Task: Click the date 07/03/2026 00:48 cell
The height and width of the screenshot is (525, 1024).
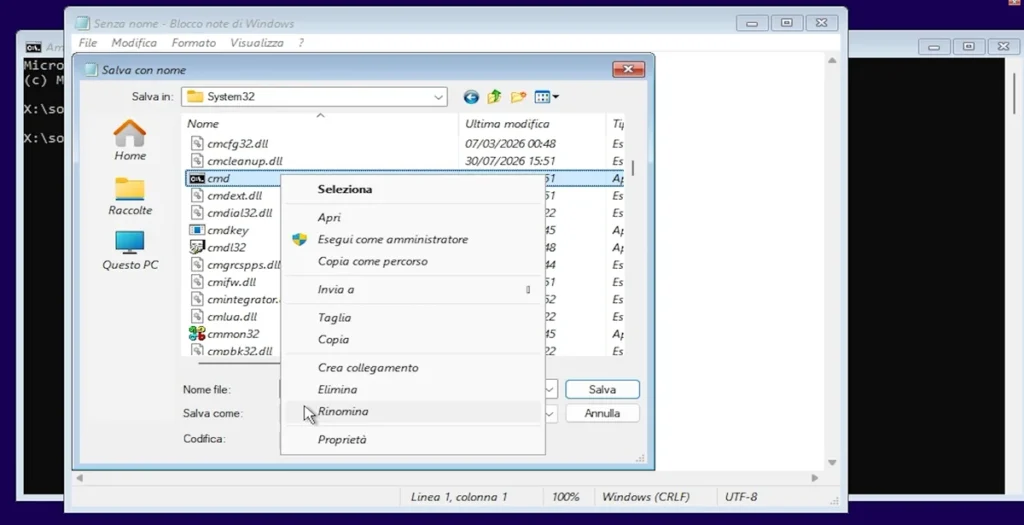Action: 510,144
